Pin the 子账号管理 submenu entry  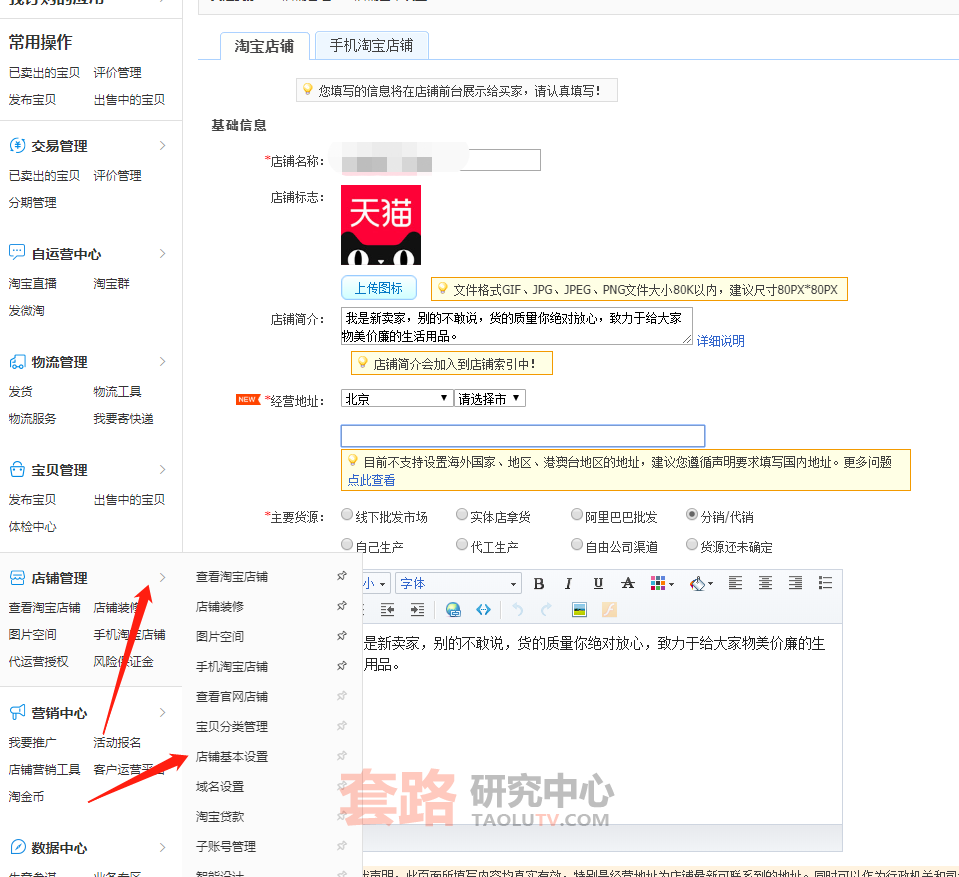(342, 845)
